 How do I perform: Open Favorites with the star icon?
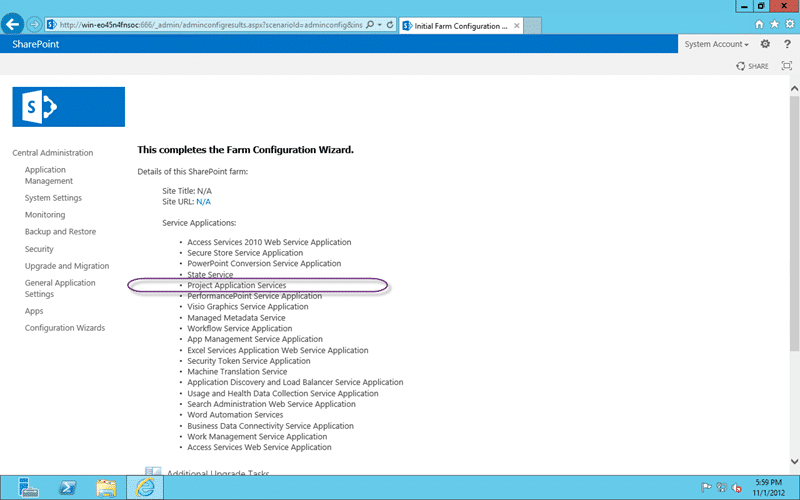[x=774, y=24]
